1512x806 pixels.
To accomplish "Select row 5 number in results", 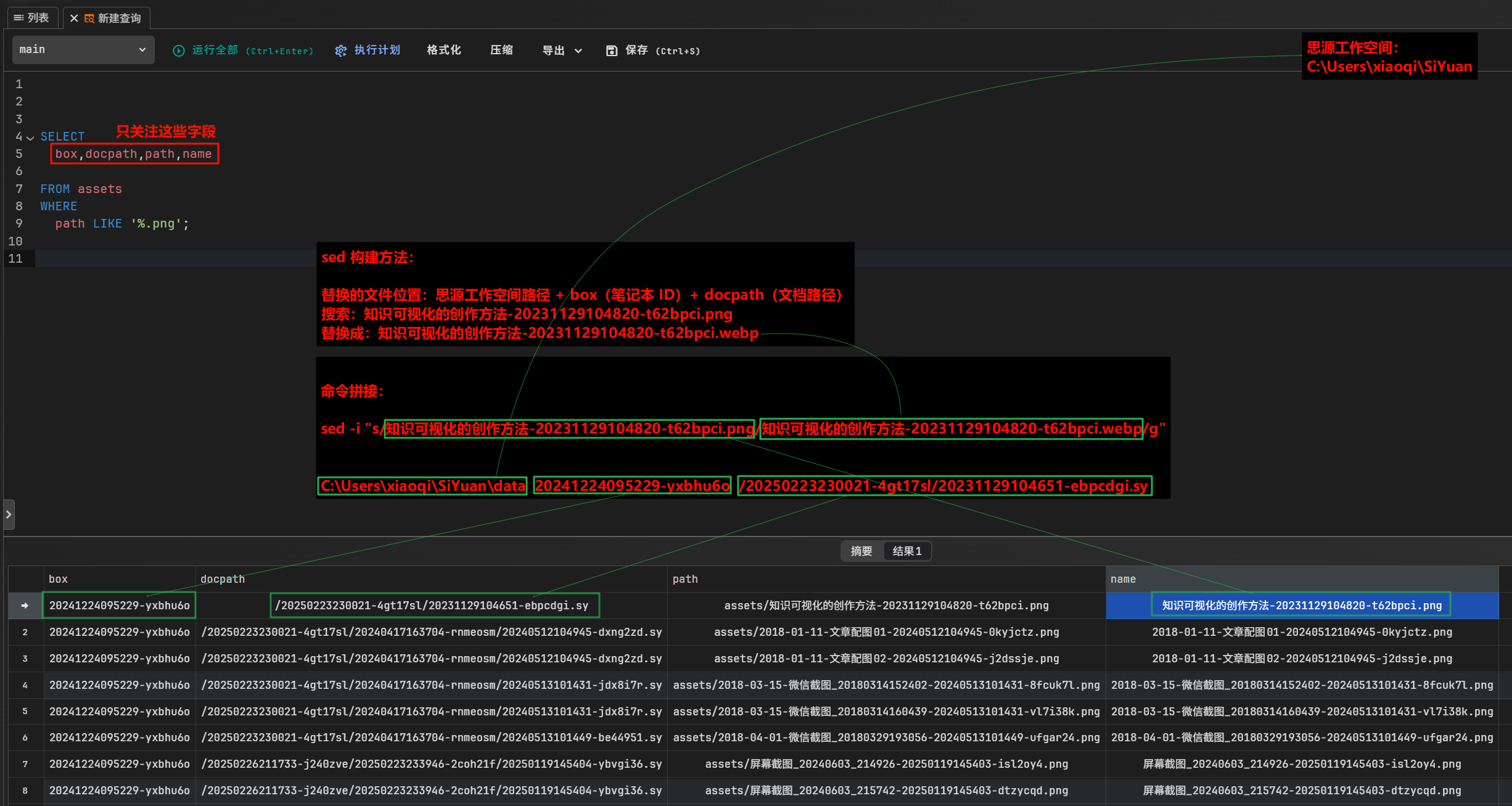I will point(25,711).
